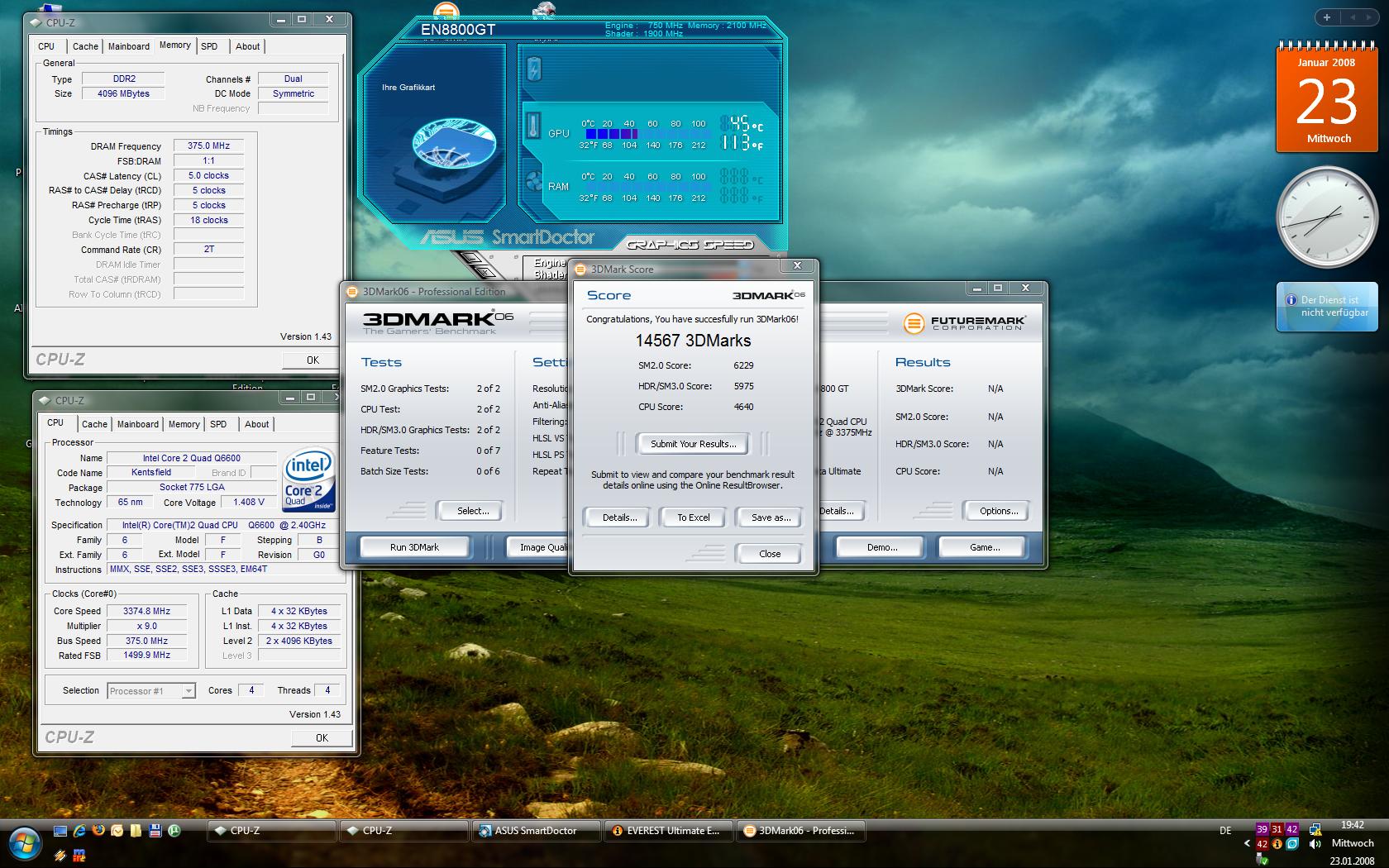Screen dimensions: 1389x868
Task: Click the 3DMark06 Professional taskbar button
Action: [x=800, y=831]
